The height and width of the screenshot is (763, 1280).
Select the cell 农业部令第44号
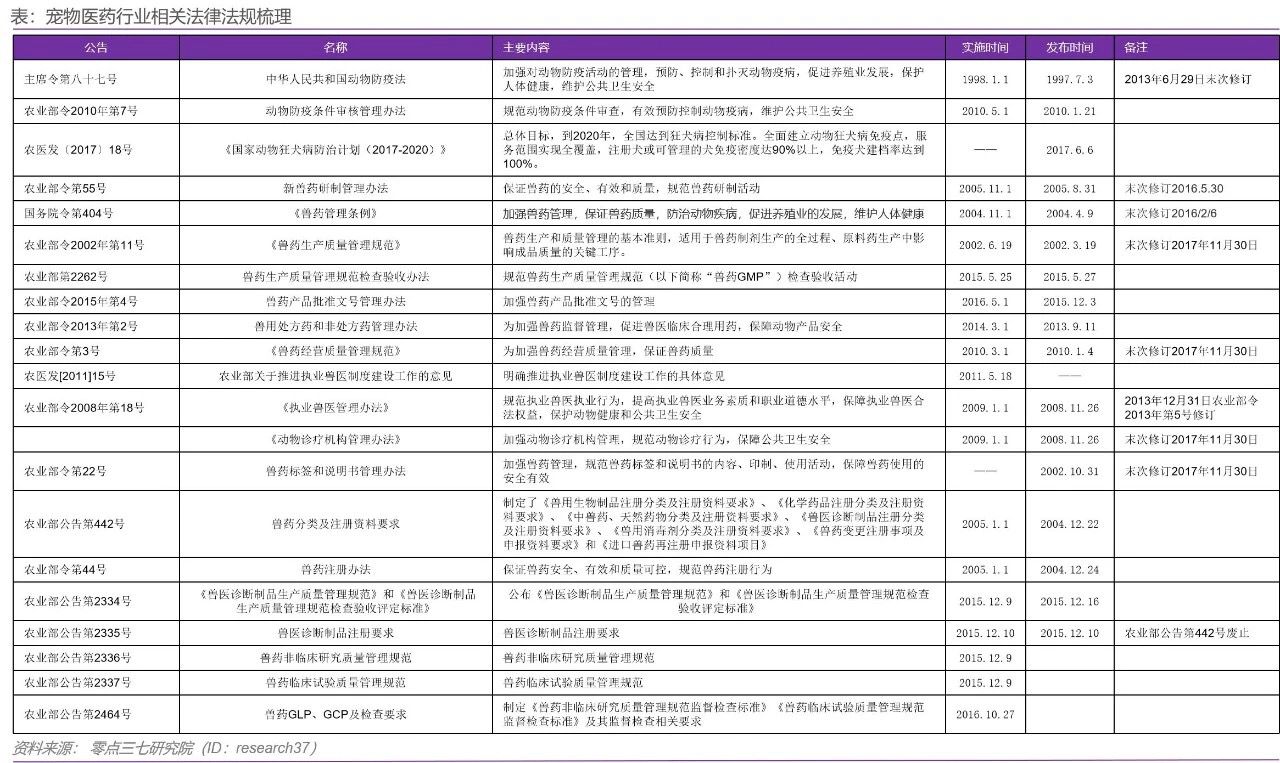(x=65, y=569)
